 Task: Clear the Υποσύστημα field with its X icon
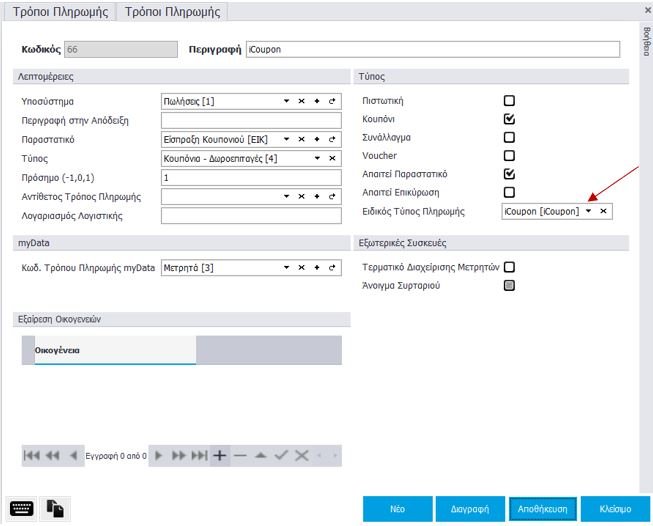(301, 101)
